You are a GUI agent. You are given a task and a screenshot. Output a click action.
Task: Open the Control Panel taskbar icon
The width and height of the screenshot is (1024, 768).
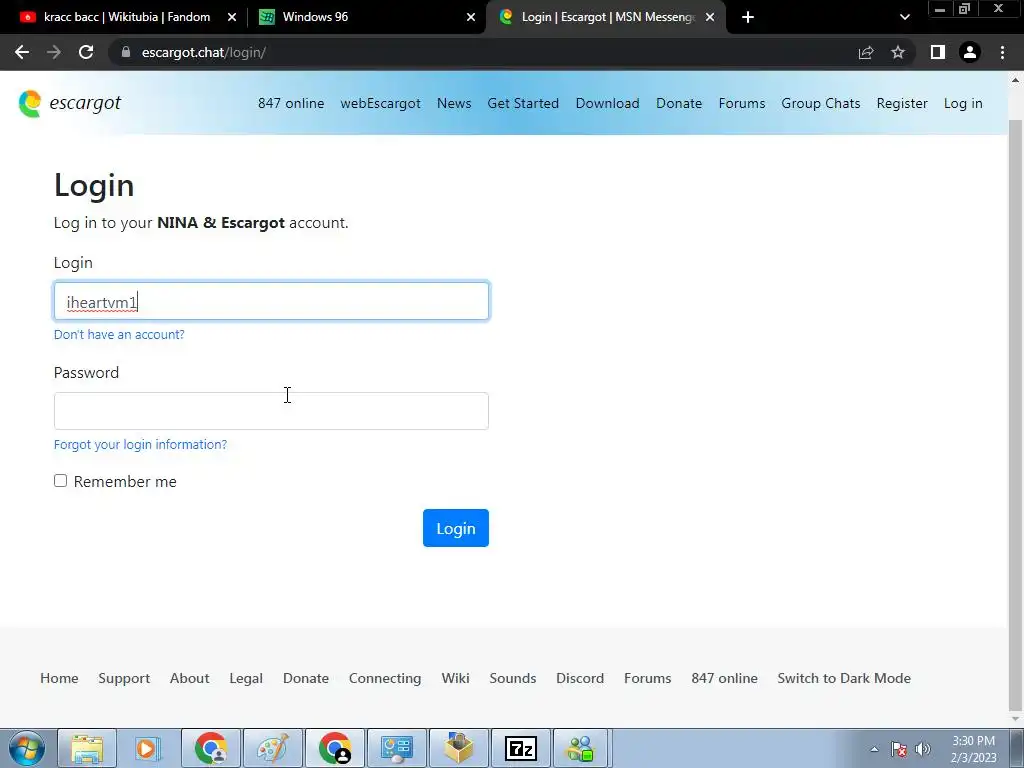click(x=396, y=748)
